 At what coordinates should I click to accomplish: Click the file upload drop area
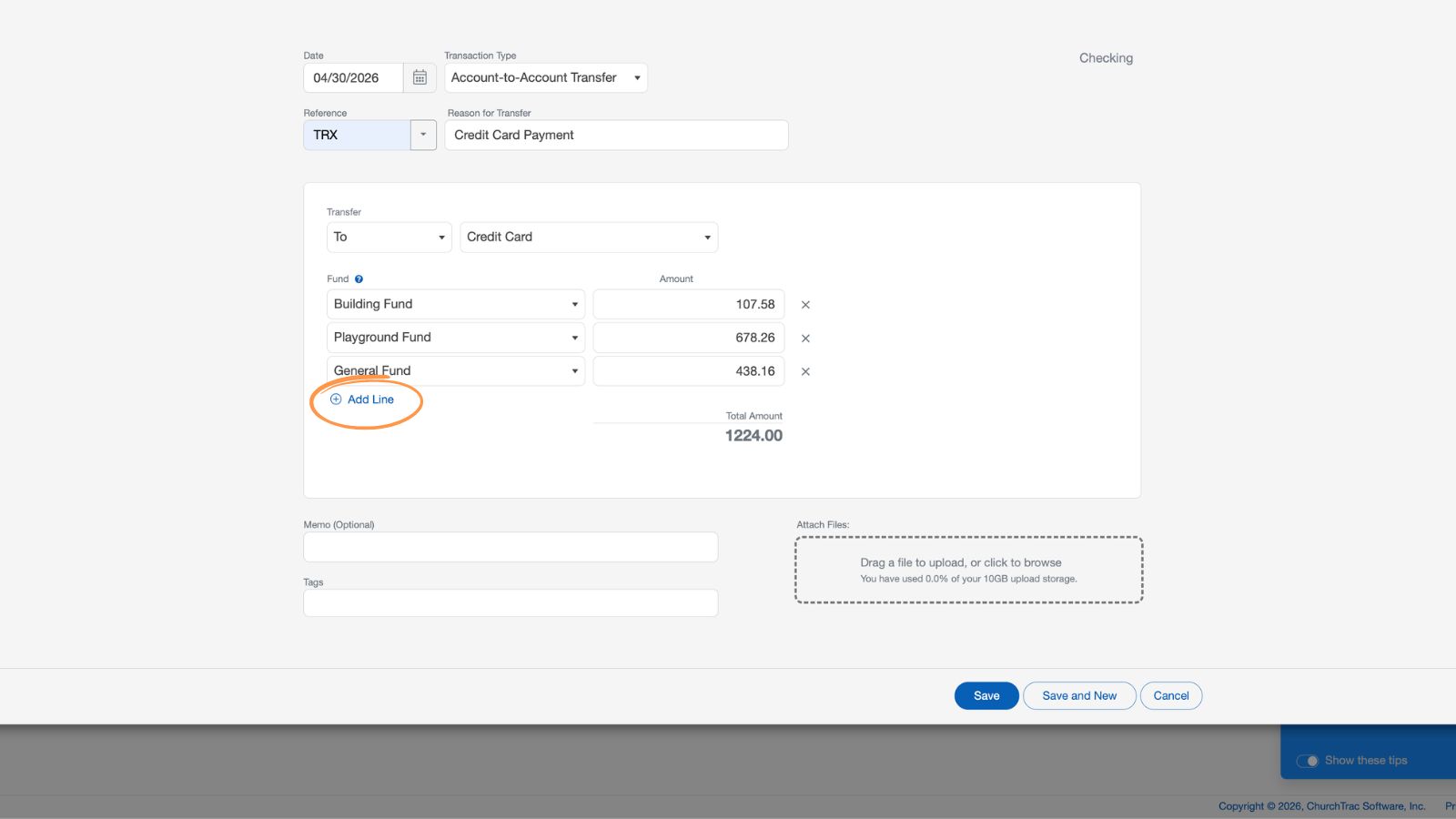coord(968,570)
